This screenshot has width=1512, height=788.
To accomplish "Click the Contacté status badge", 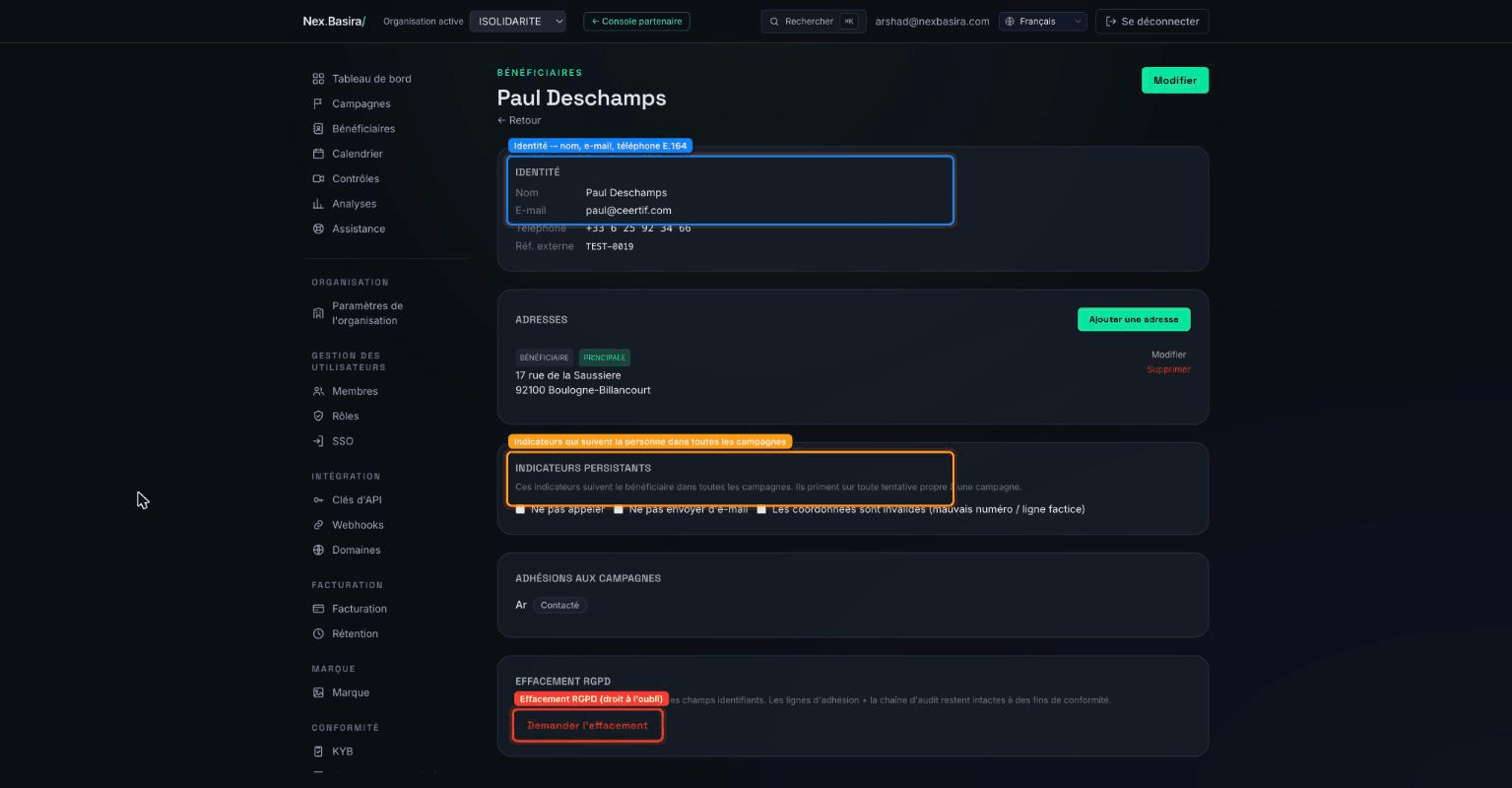I will point(559,605).
